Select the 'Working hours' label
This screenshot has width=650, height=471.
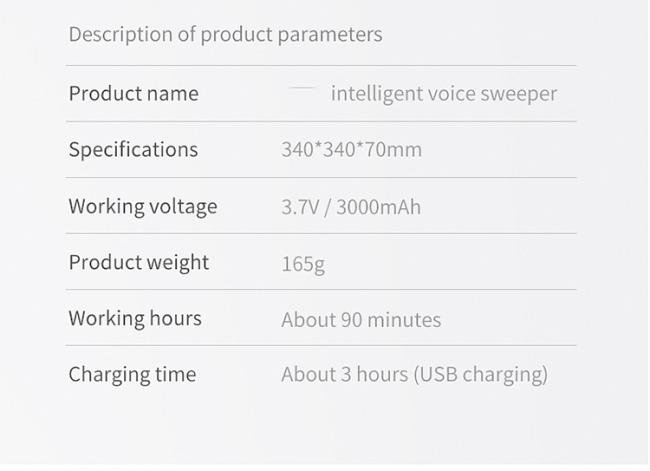[135, 319]
